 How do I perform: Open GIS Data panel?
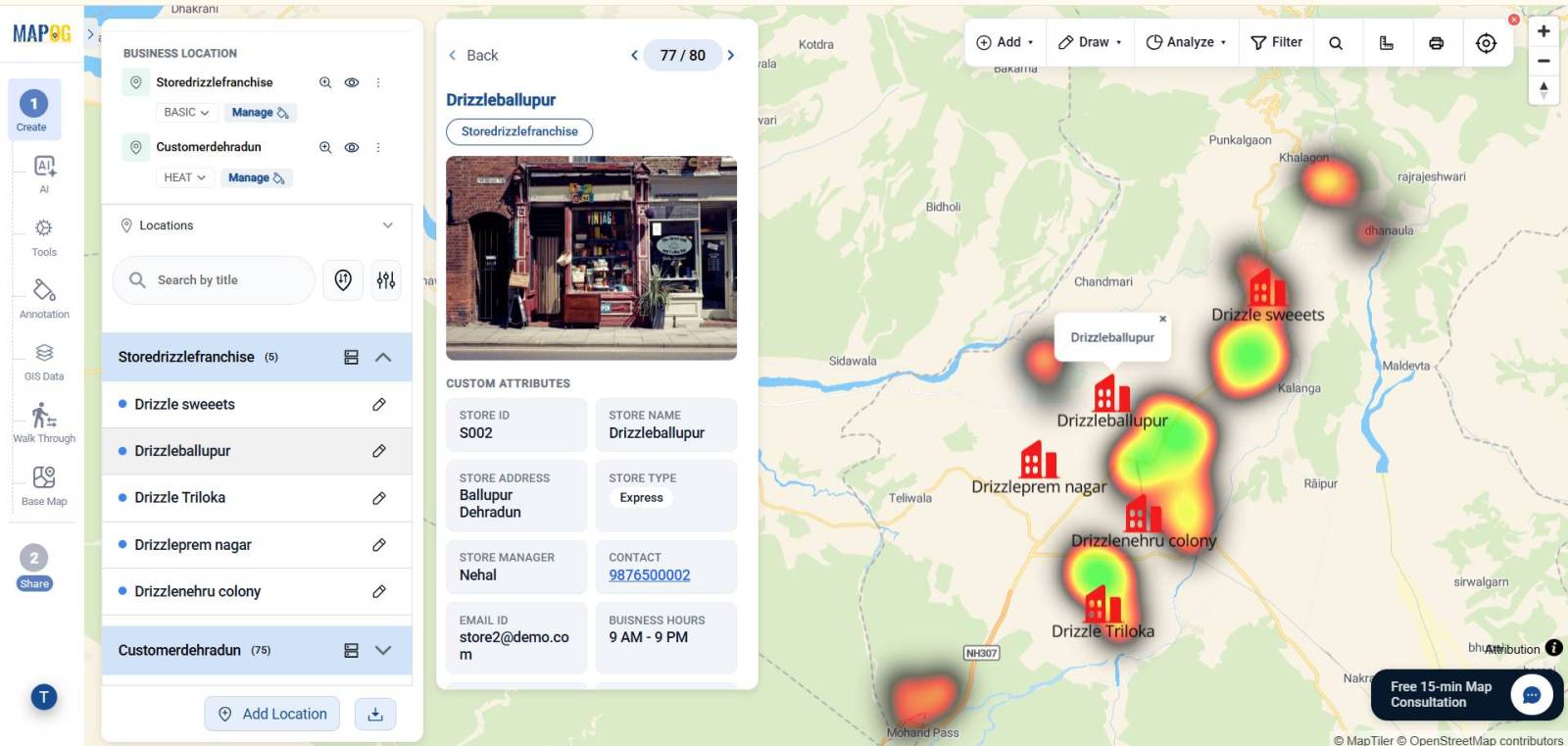coord(44,362)
